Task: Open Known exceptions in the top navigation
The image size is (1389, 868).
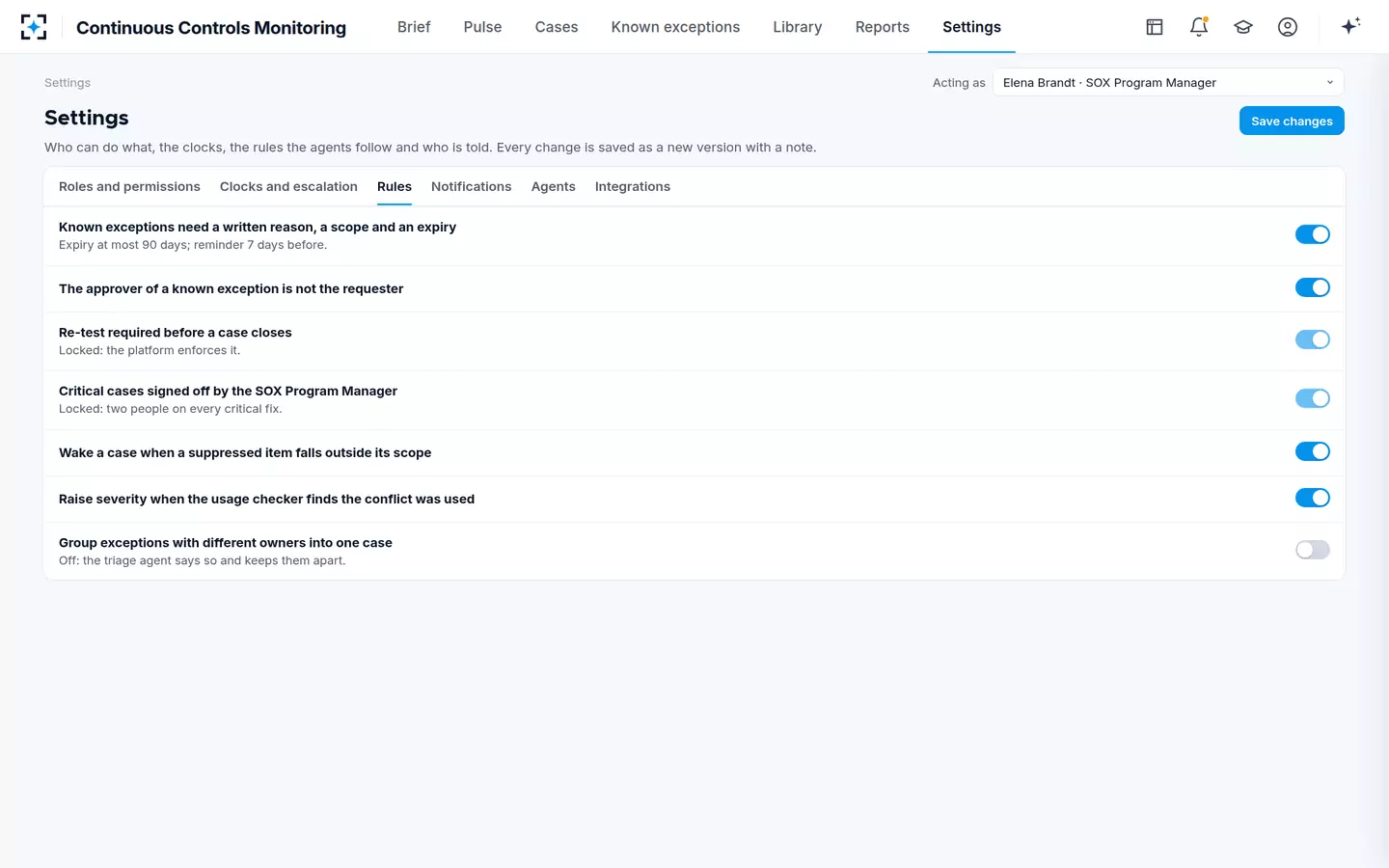Action: (x=675, y=27)
